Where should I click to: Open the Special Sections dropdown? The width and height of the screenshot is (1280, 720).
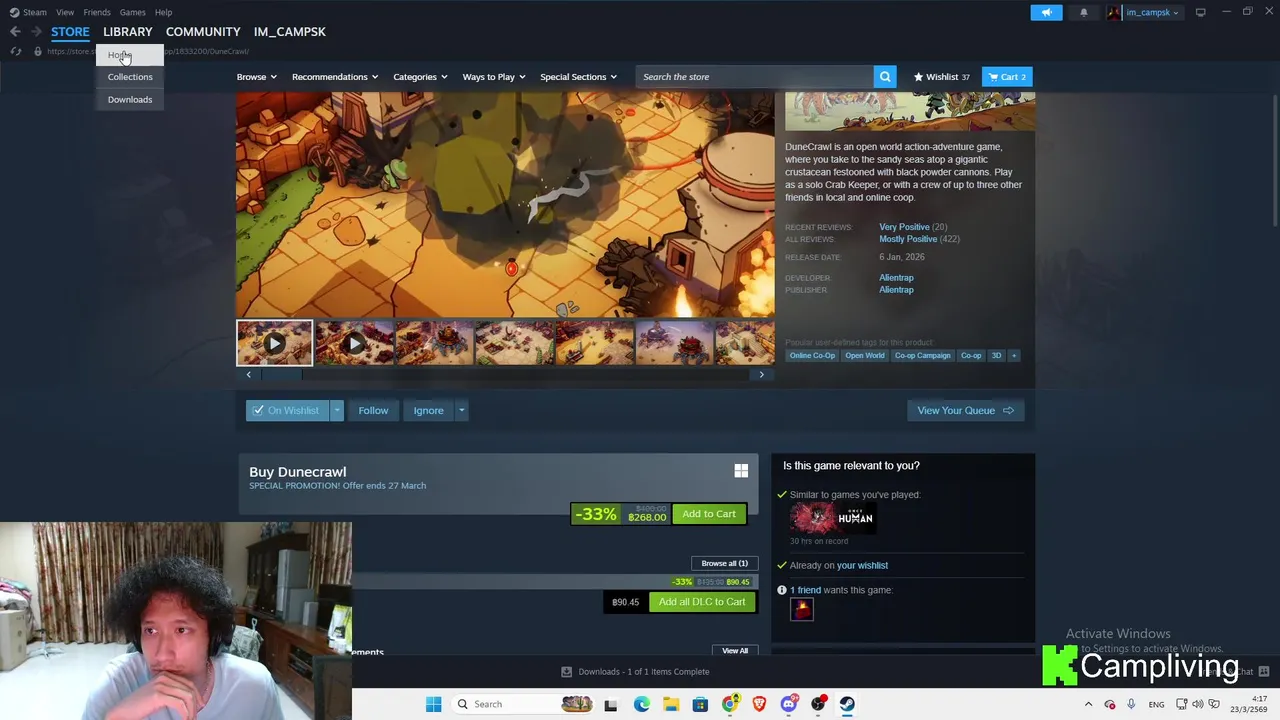coord(578,77)
